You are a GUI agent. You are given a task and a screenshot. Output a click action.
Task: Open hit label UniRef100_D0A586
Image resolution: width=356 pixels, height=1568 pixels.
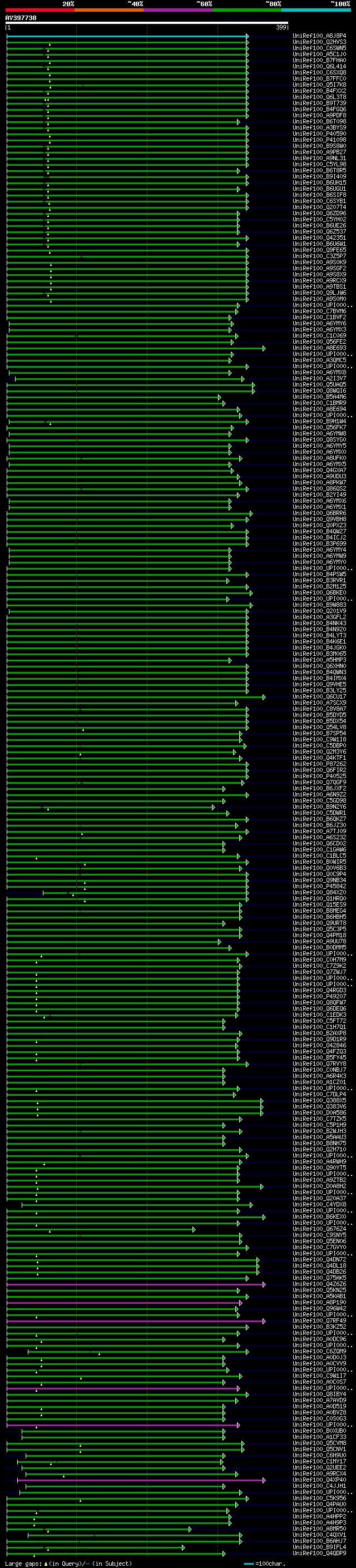pyautogui.click(x=319, y=1114)
